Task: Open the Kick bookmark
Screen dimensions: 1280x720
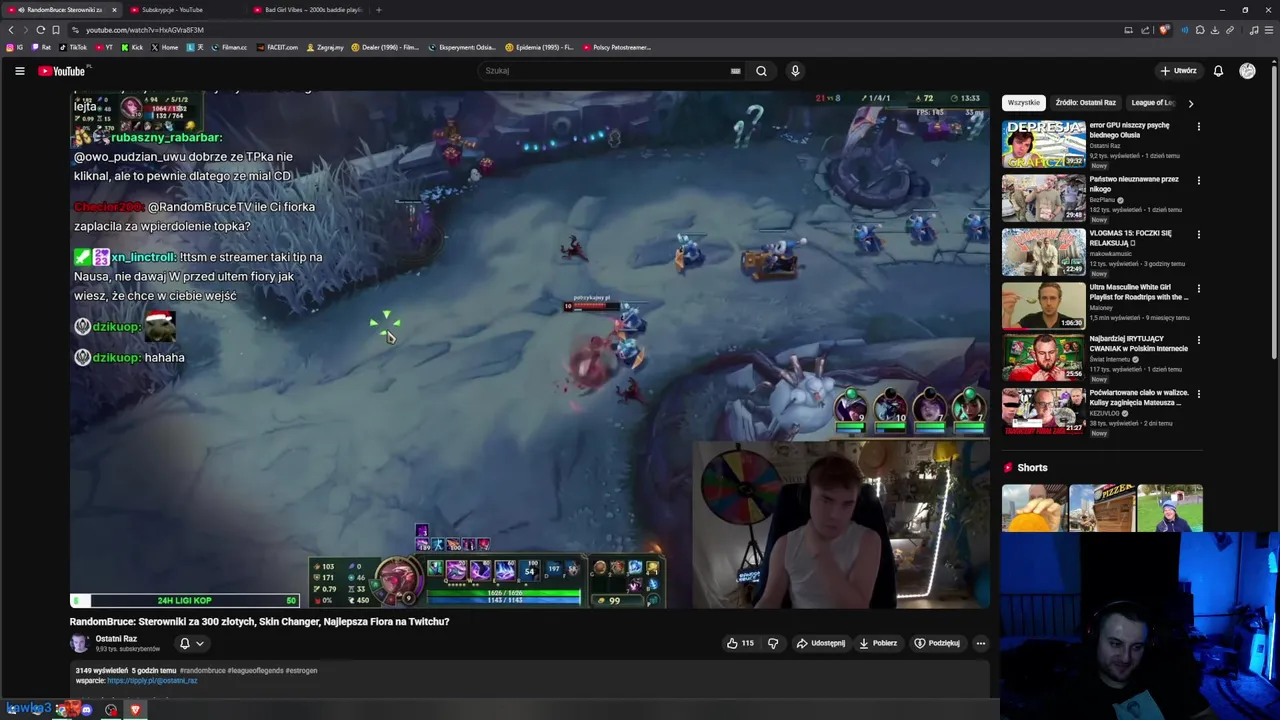Action: [132, 47]
